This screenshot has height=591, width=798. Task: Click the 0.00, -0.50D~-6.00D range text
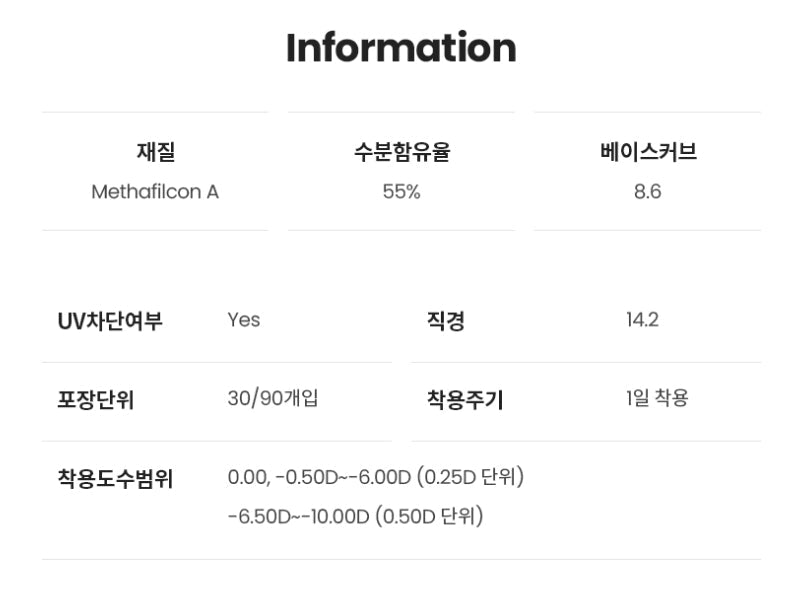coord(319,477)
